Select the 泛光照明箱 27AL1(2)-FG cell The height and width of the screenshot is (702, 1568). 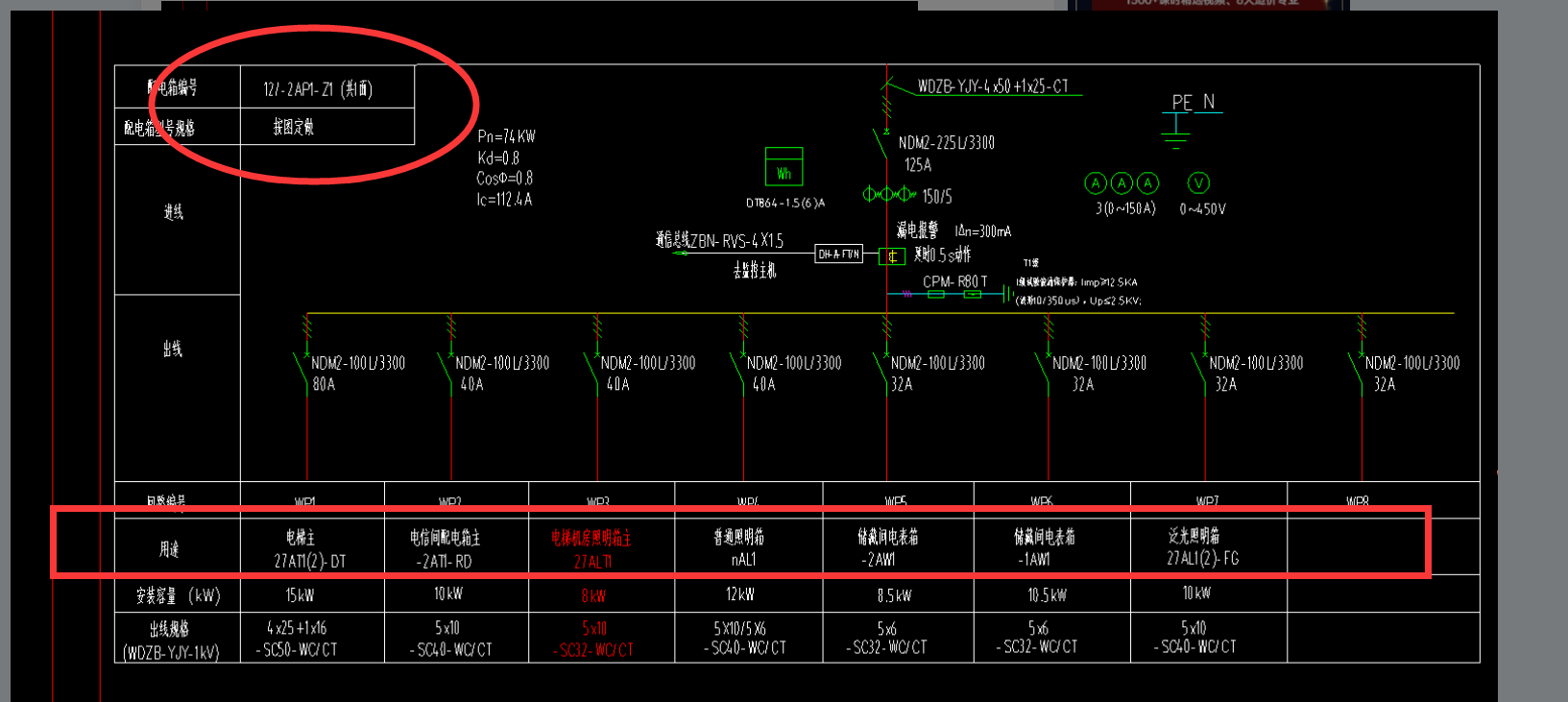(1209, 548)
